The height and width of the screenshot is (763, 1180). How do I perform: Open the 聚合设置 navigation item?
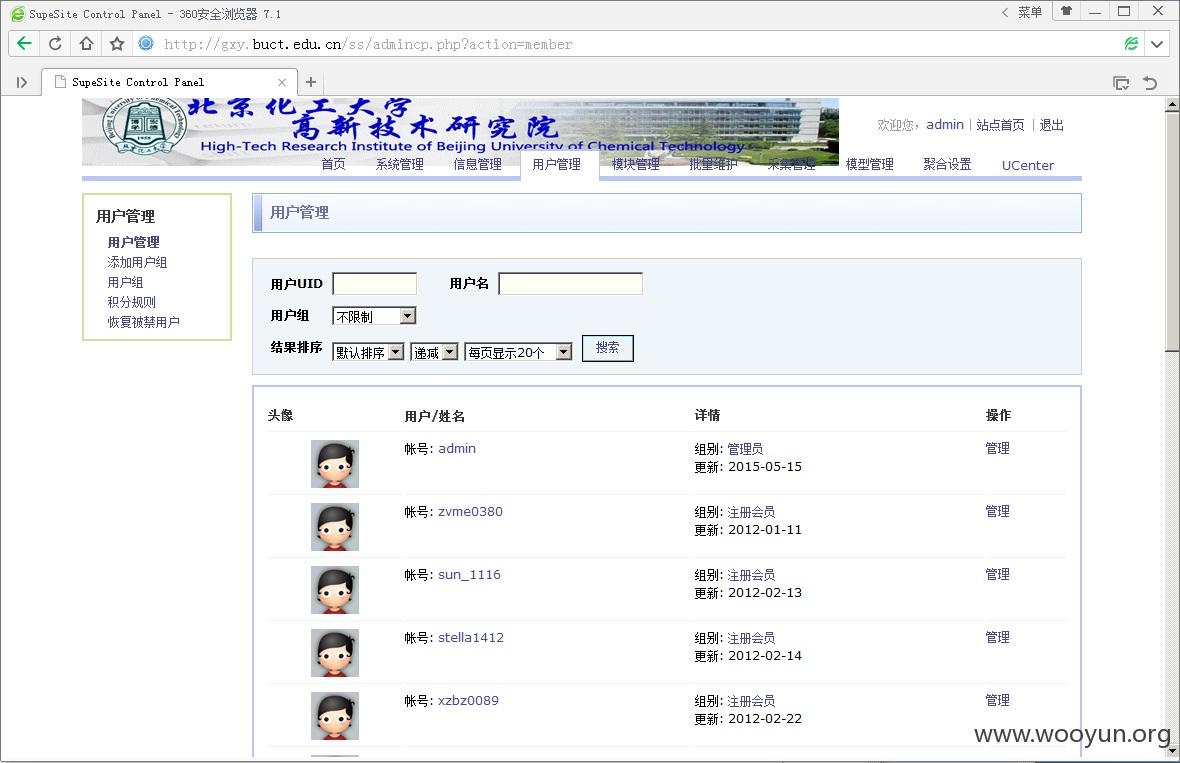(947, 164)
